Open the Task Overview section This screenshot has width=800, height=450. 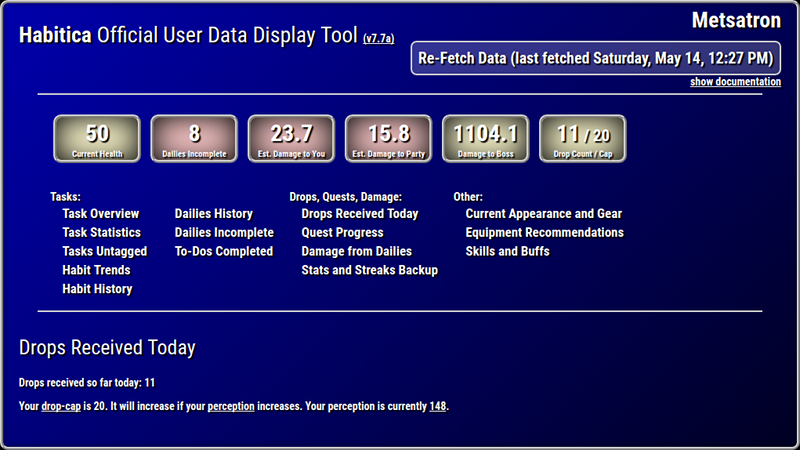101,214
